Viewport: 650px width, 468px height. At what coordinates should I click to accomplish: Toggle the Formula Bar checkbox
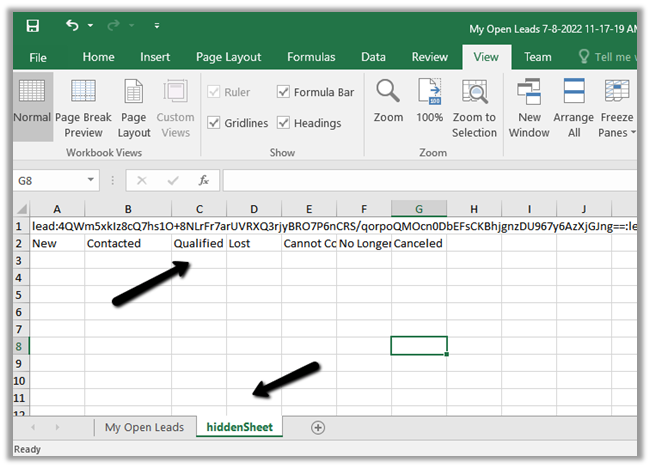pos(284,92)
